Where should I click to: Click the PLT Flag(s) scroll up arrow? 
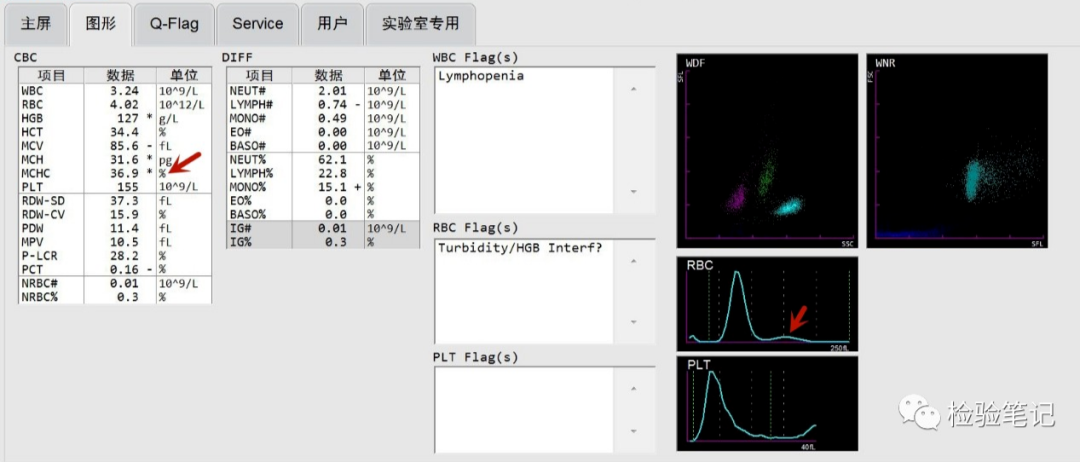634,389
